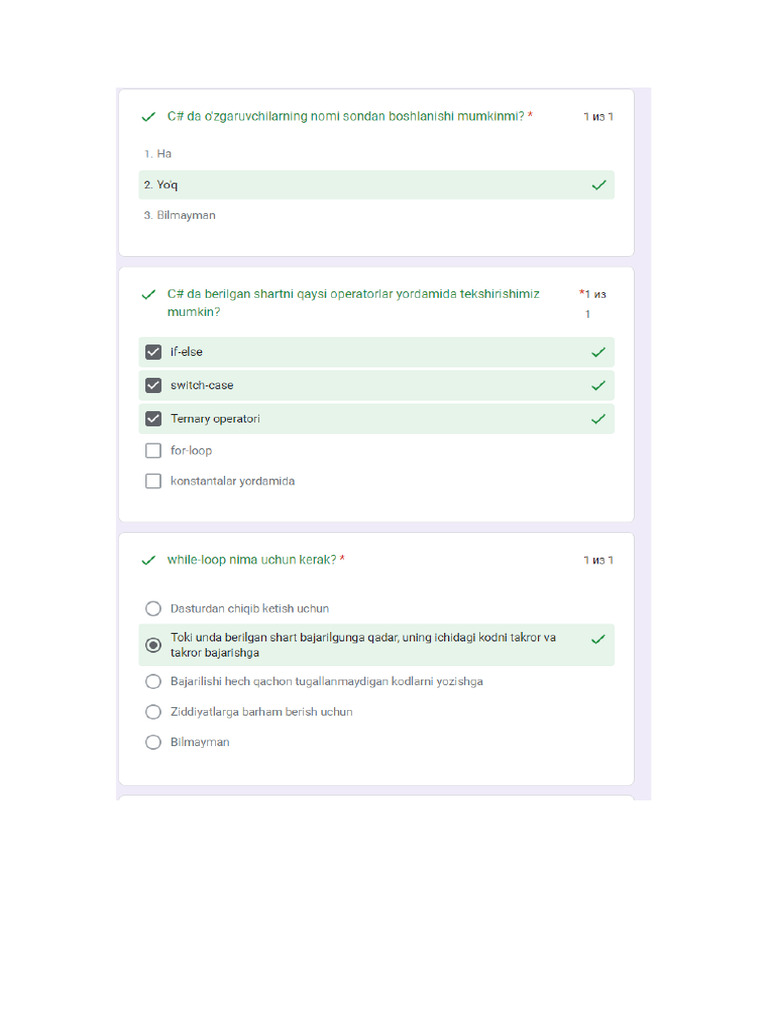Select the last 'Bilmayman' radio button

point(153,742)
